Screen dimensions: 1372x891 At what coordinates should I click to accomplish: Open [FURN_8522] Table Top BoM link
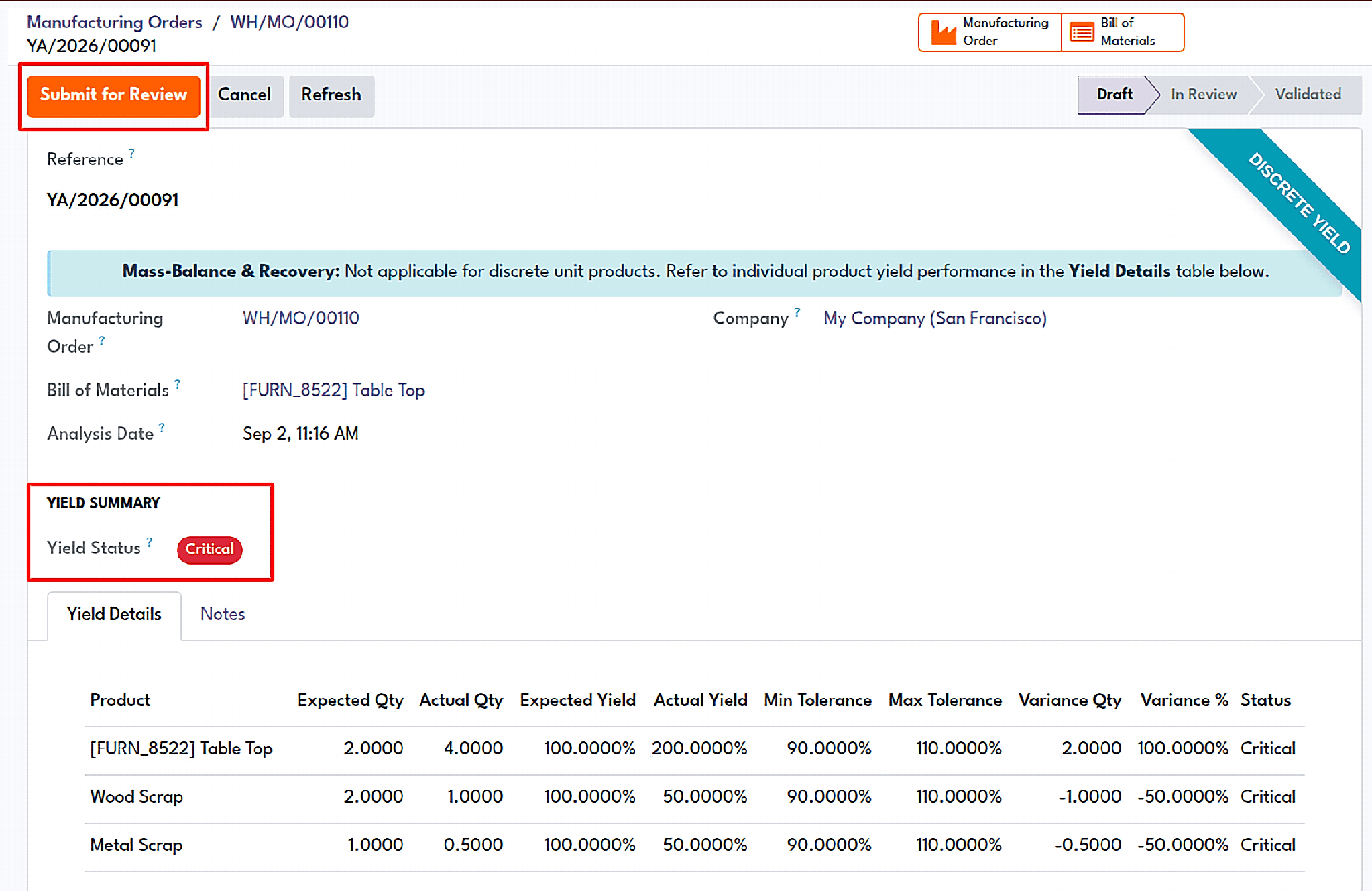[x=334, y=390]
